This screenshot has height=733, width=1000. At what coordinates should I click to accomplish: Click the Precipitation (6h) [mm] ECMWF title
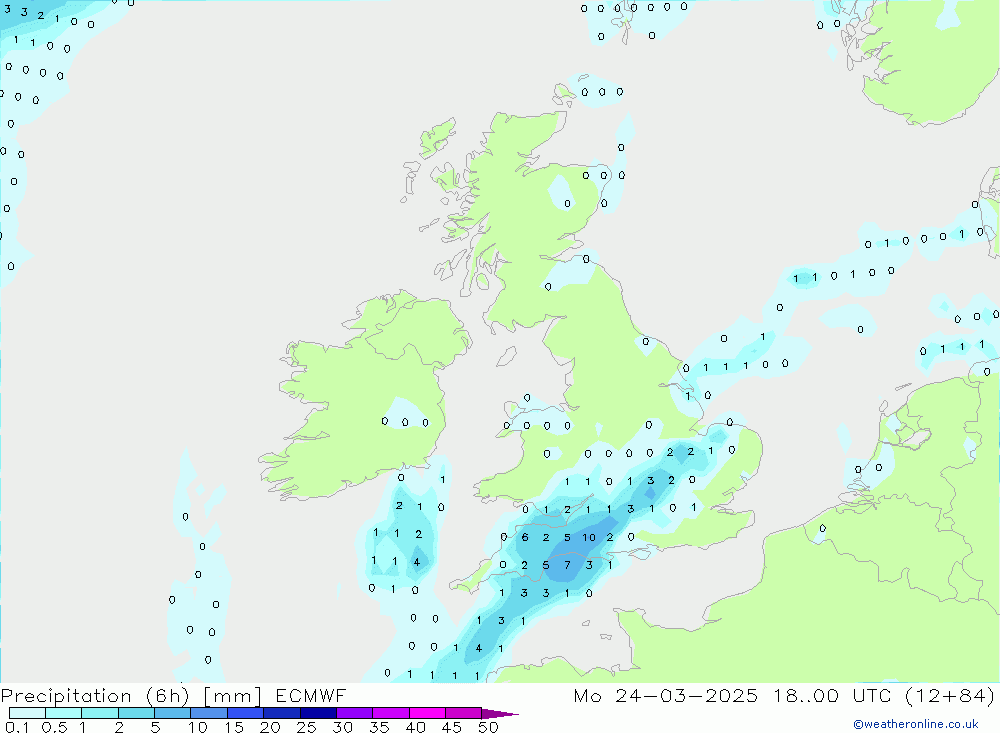173,695
